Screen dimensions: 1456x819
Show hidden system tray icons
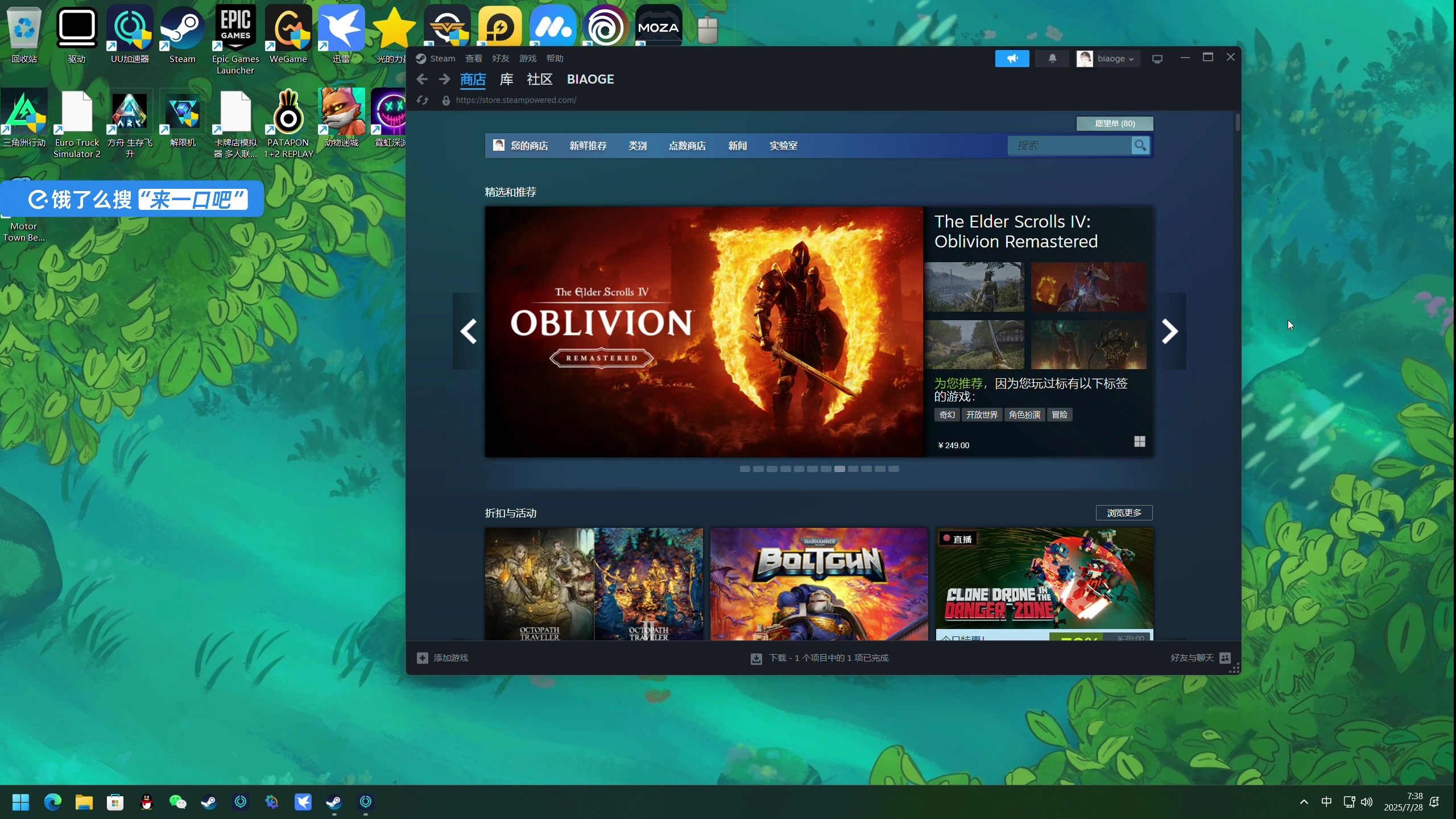point(1304,802)
